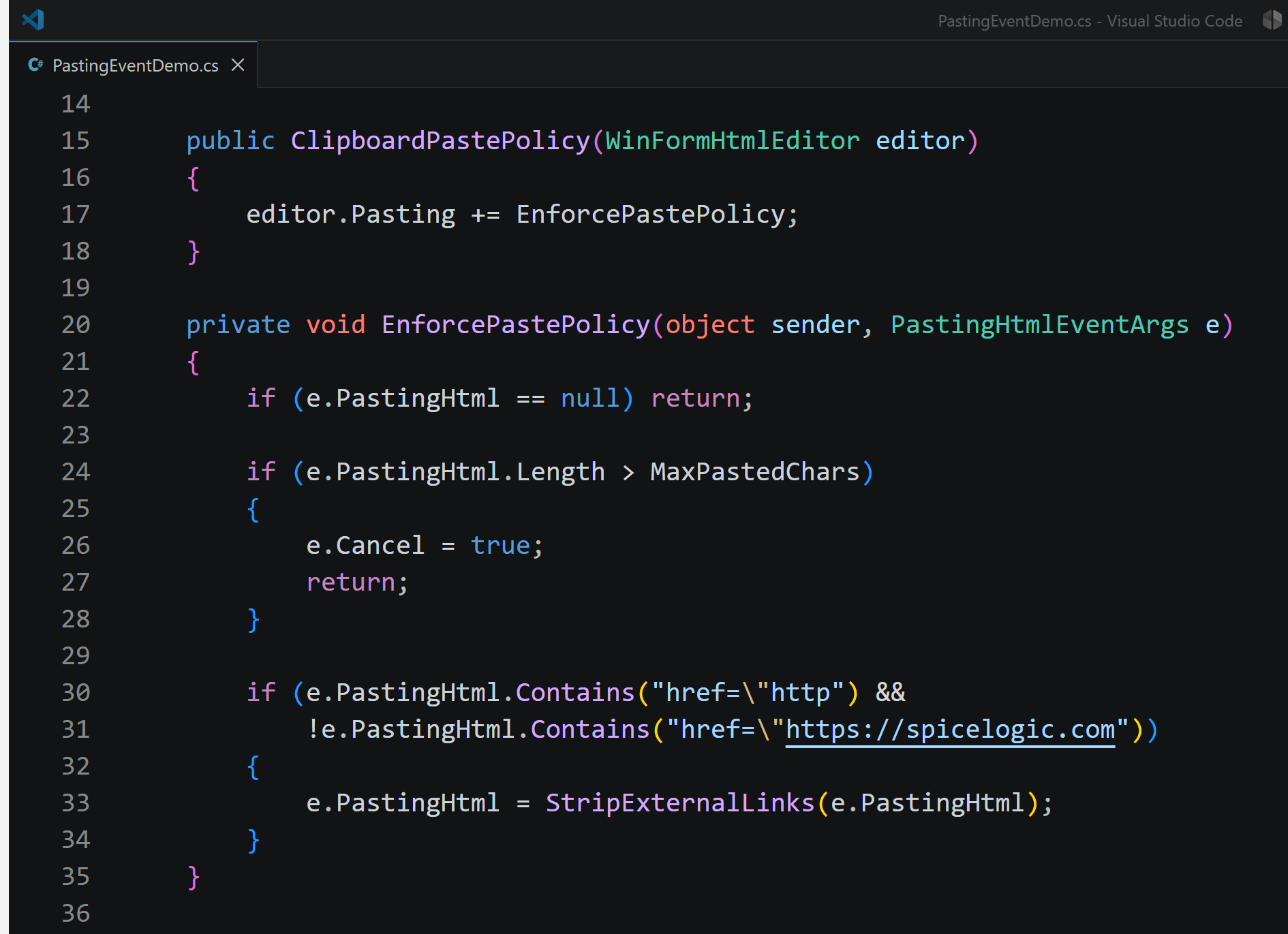Screen dimensions: 1288x934
Task: Click line number 36 in the gutter
Action: (76, 913)
